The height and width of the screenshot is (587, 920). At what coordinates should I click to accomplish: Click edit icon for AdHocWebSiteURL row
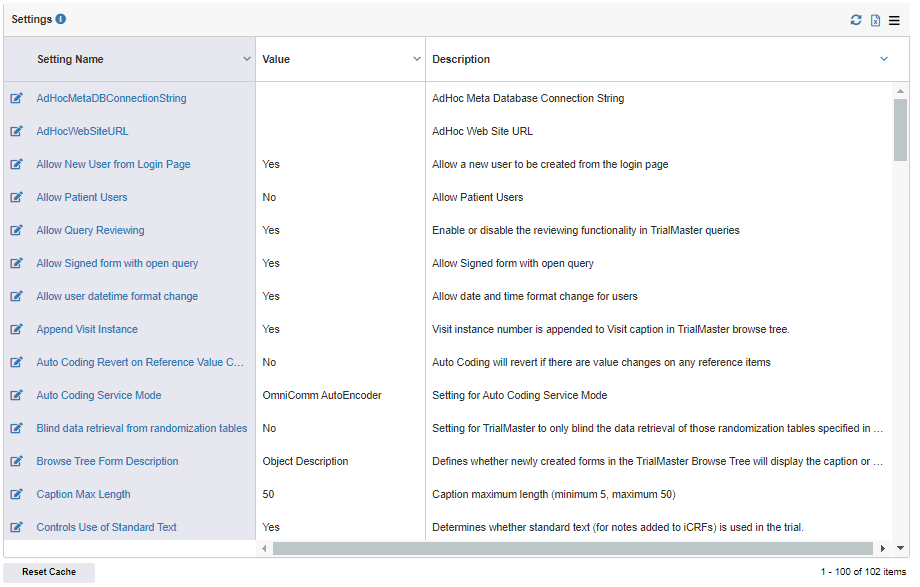(16, 131)
